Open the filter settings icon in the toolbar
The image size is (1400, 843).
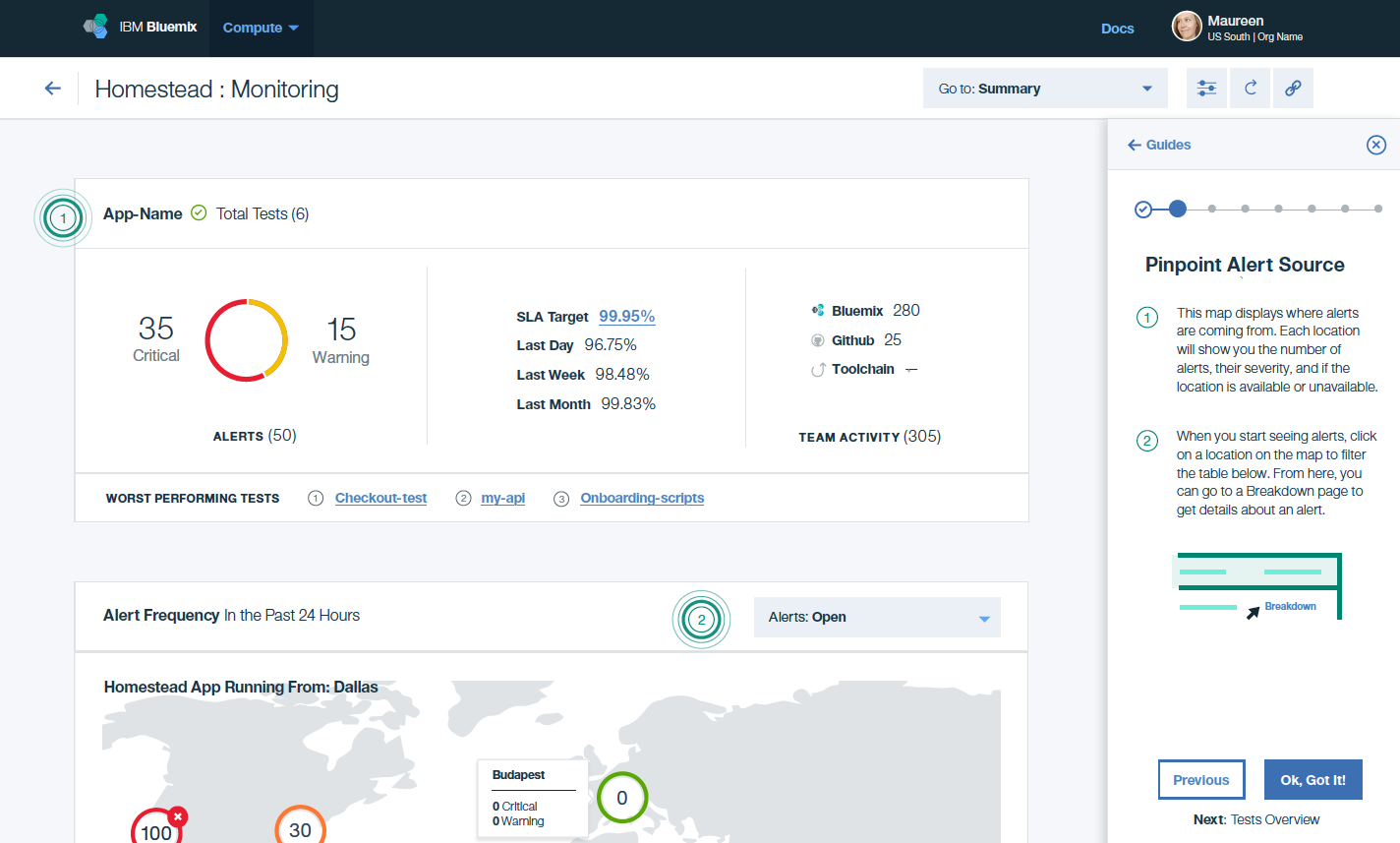tap(1206, 88)
